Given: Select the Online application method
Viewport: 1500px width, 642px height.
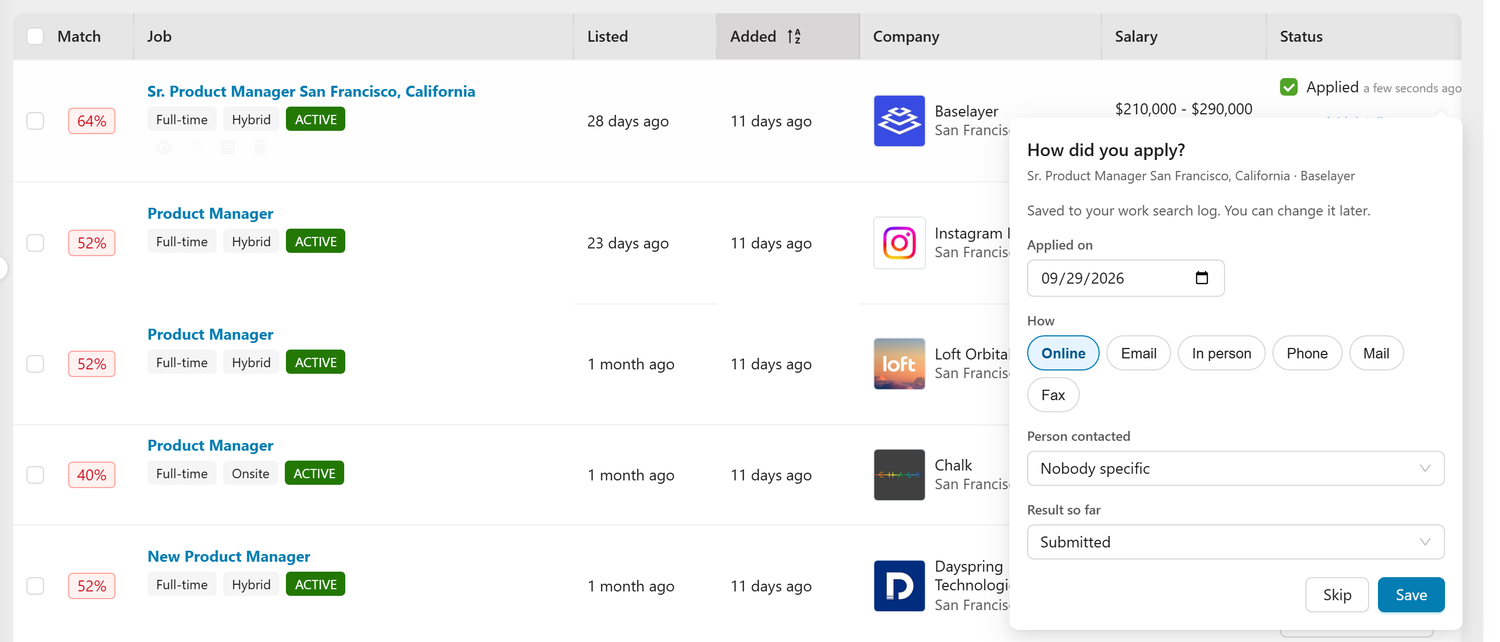Looking at the screenshot, I should (x=1063, y=353).
